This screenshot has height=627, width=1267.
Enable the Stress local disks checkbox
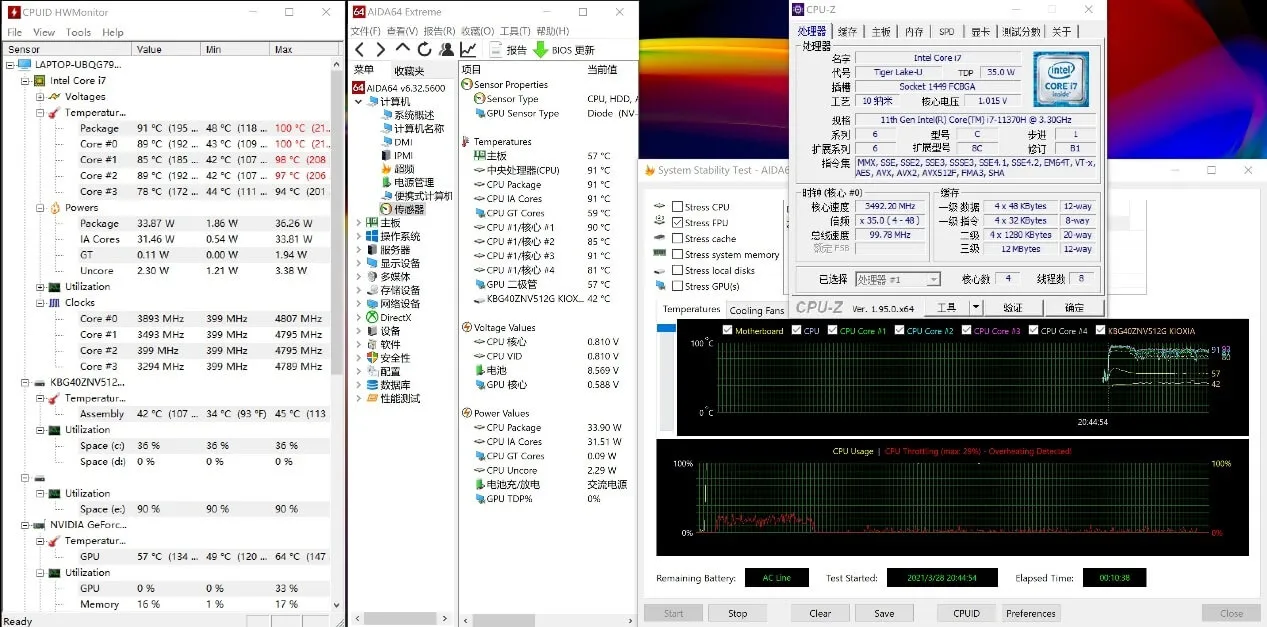677,270
